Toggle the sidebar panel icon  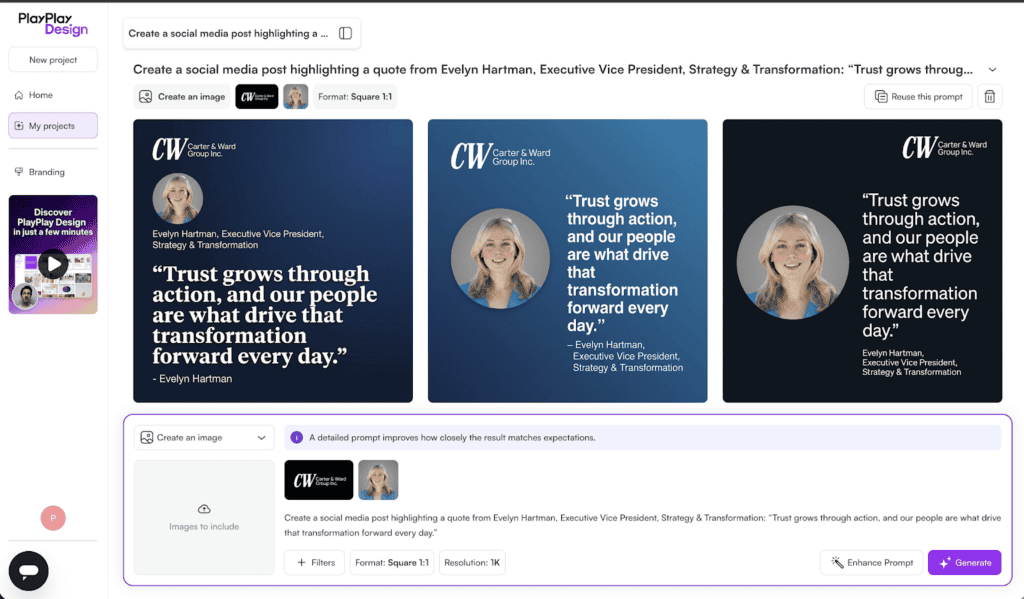click(x=345, y=33)
